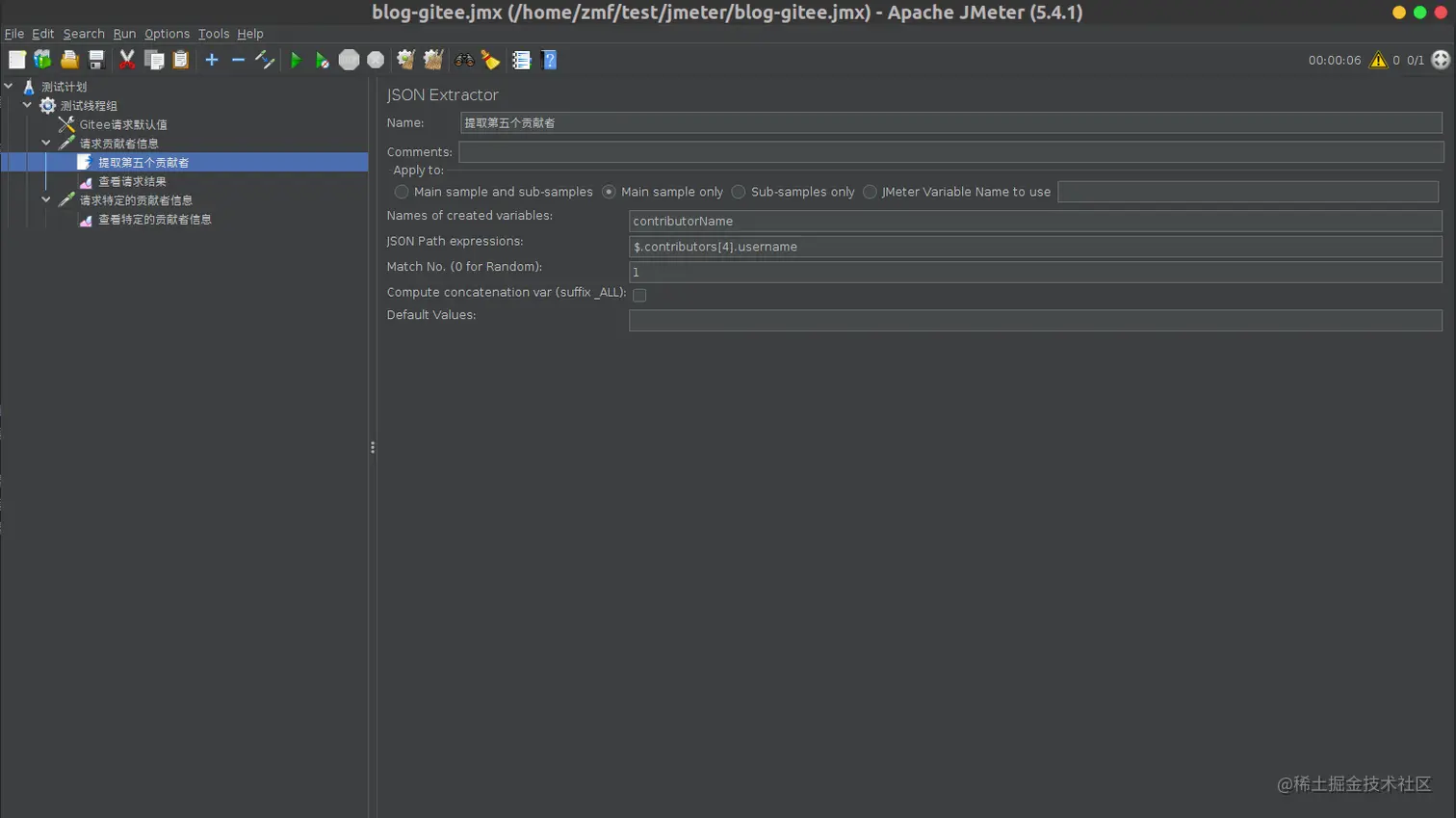
Task: Click the JSON Path expressions field
Action: (x=1035, y=247)
